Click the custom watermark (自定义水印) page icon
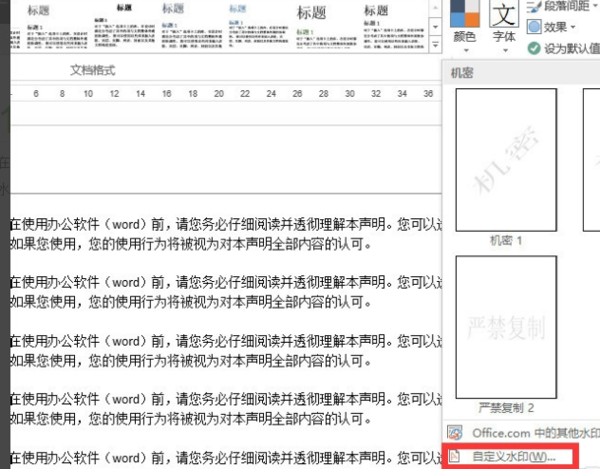This screenshot has height=469, width=600. tap(455, 456)
